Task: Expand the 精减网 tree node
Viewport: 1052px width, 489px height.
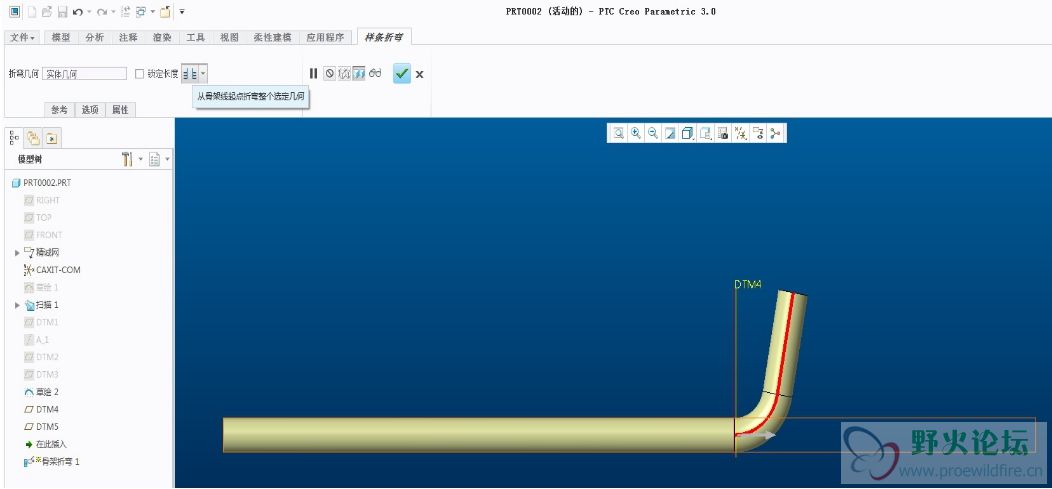Action: pyautogui.click(x=17, y=253)
